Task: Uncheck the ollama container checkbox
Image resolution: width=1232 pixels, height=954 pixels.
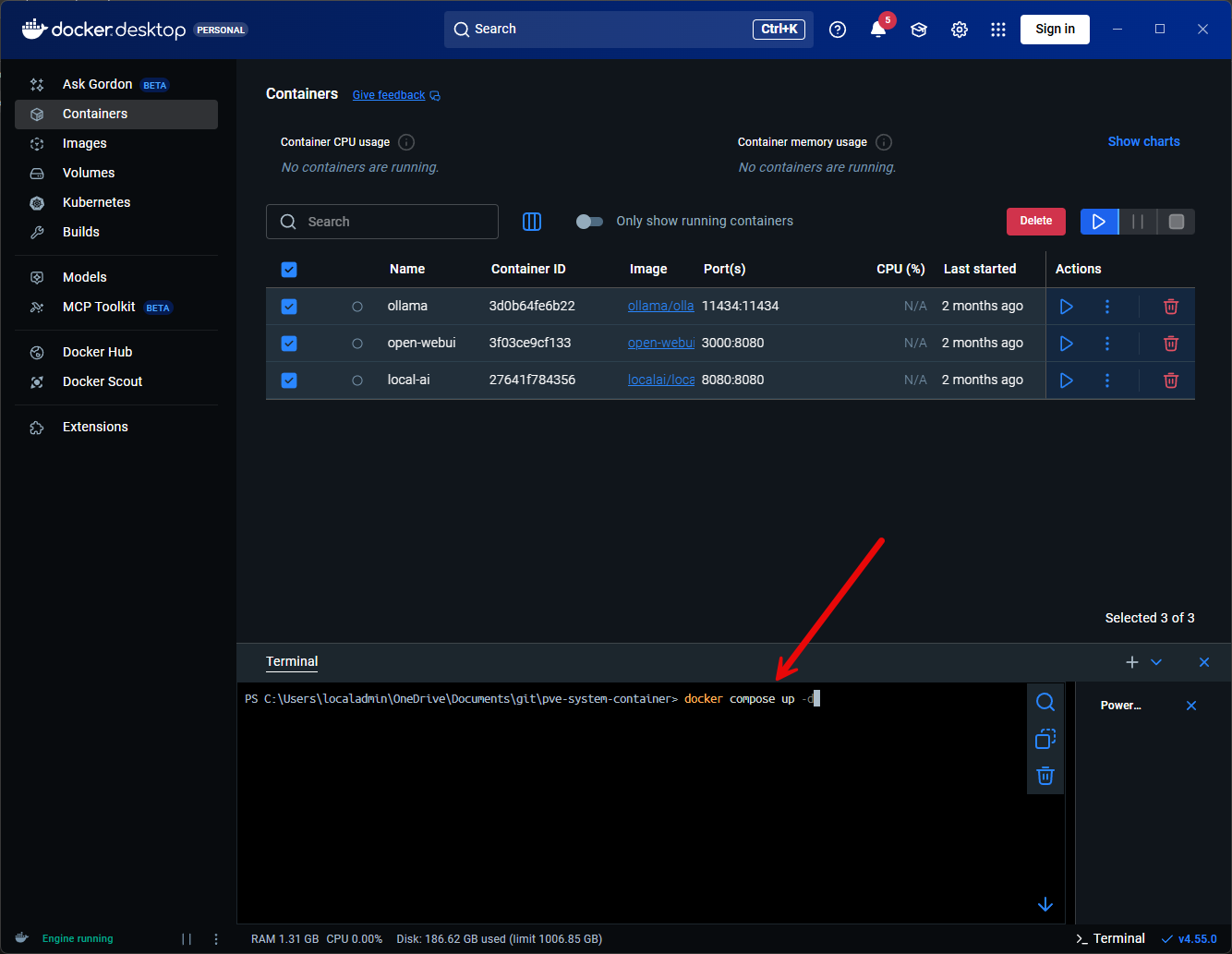Action: tap(289, 307)
